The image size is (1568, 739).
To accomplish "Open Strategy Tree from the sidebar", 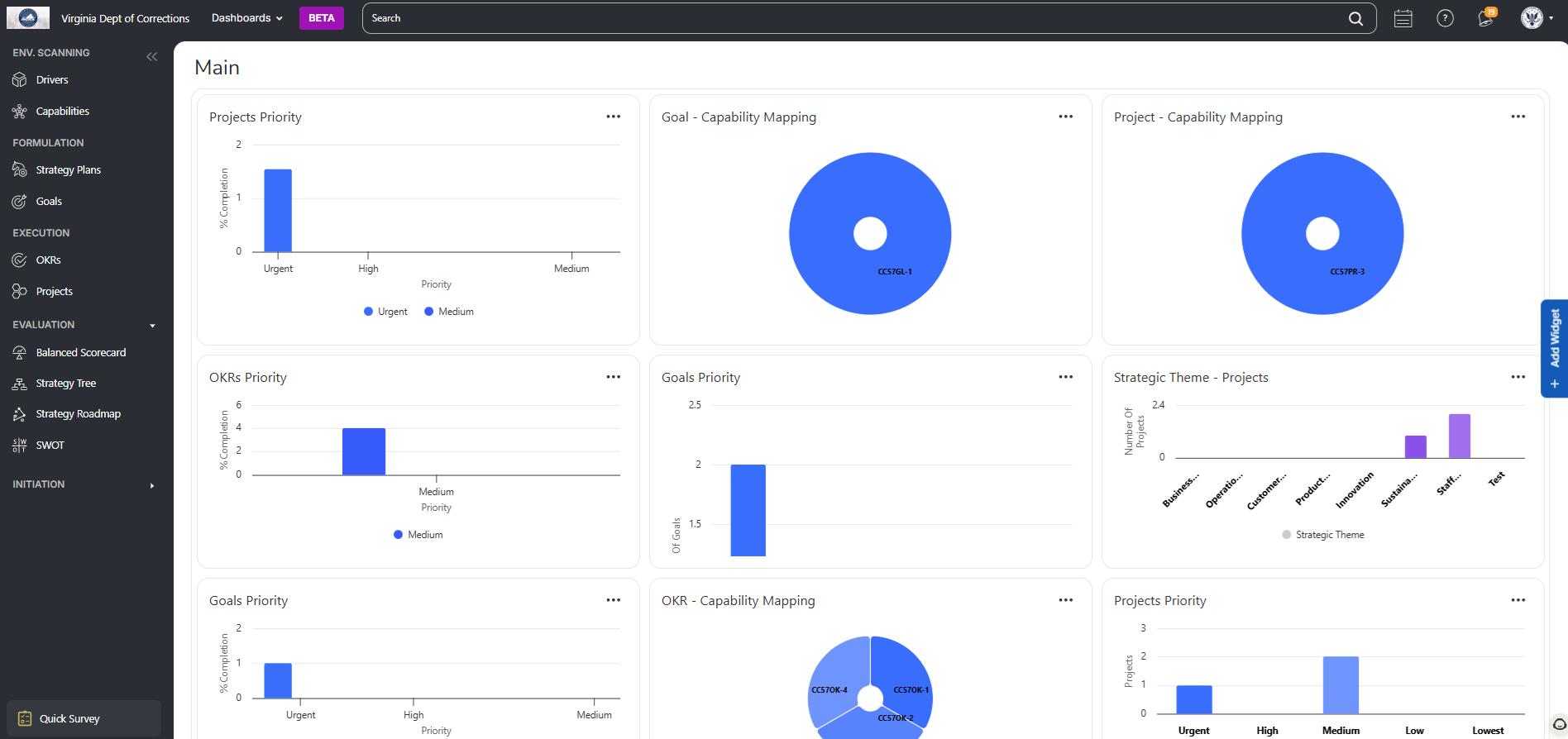I will (x=66, y=384).
